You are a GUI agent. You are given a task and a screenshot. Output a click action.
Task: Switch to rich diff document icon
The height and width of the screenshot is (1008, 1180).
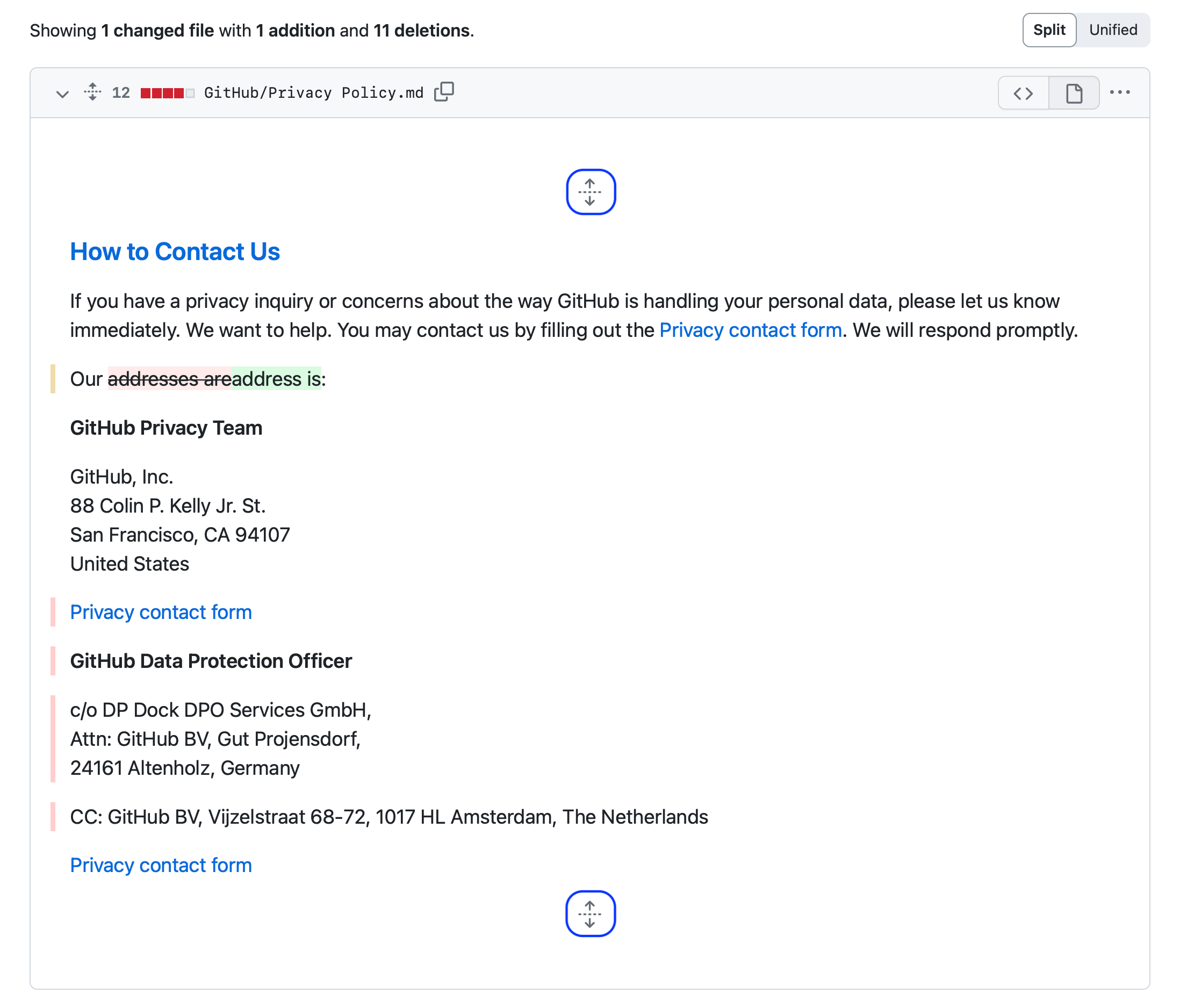click(x=1074, y=93)
